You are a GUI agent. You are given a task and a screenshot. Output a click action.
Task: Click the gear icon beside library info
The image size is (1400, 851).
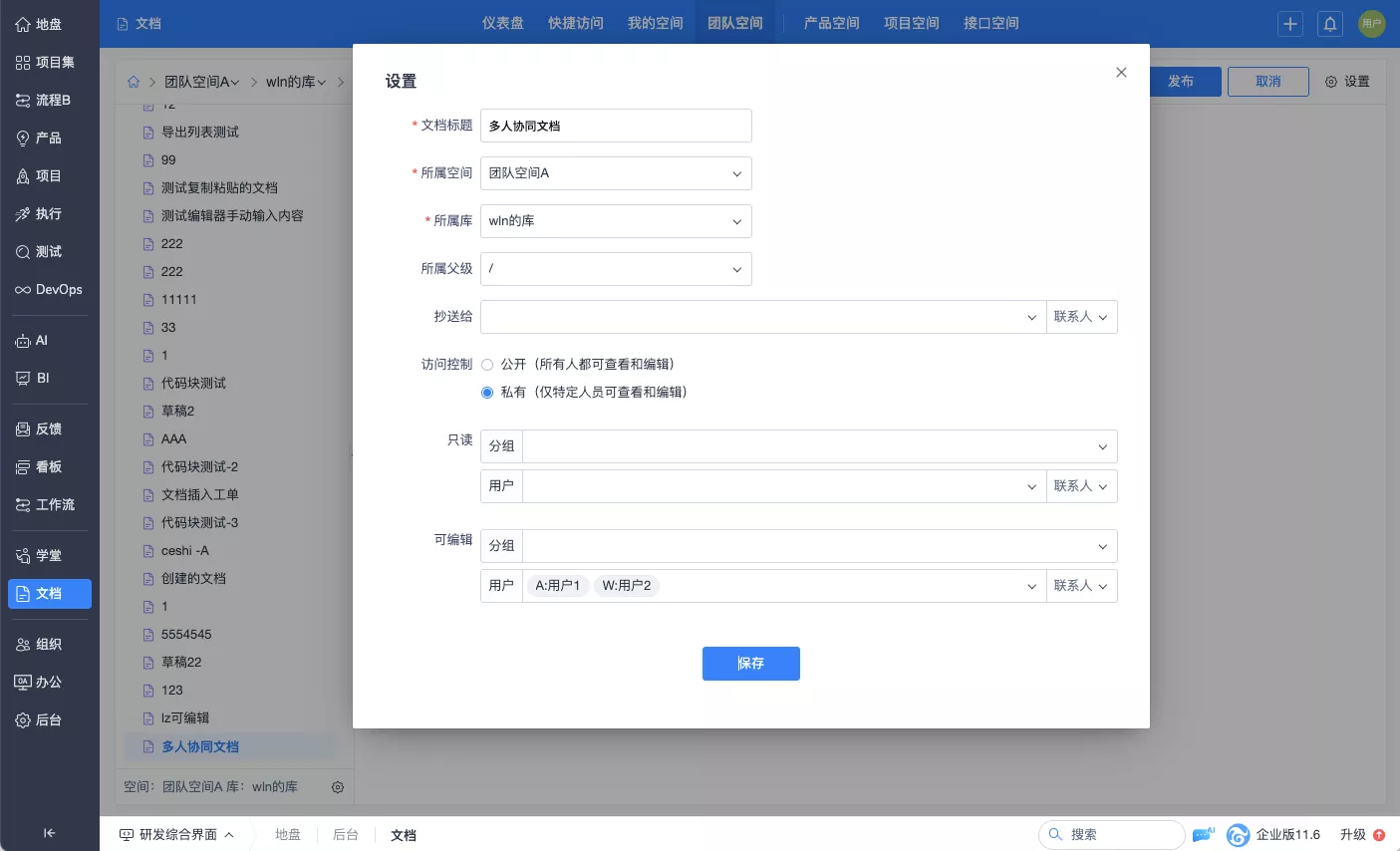[338, 787]
